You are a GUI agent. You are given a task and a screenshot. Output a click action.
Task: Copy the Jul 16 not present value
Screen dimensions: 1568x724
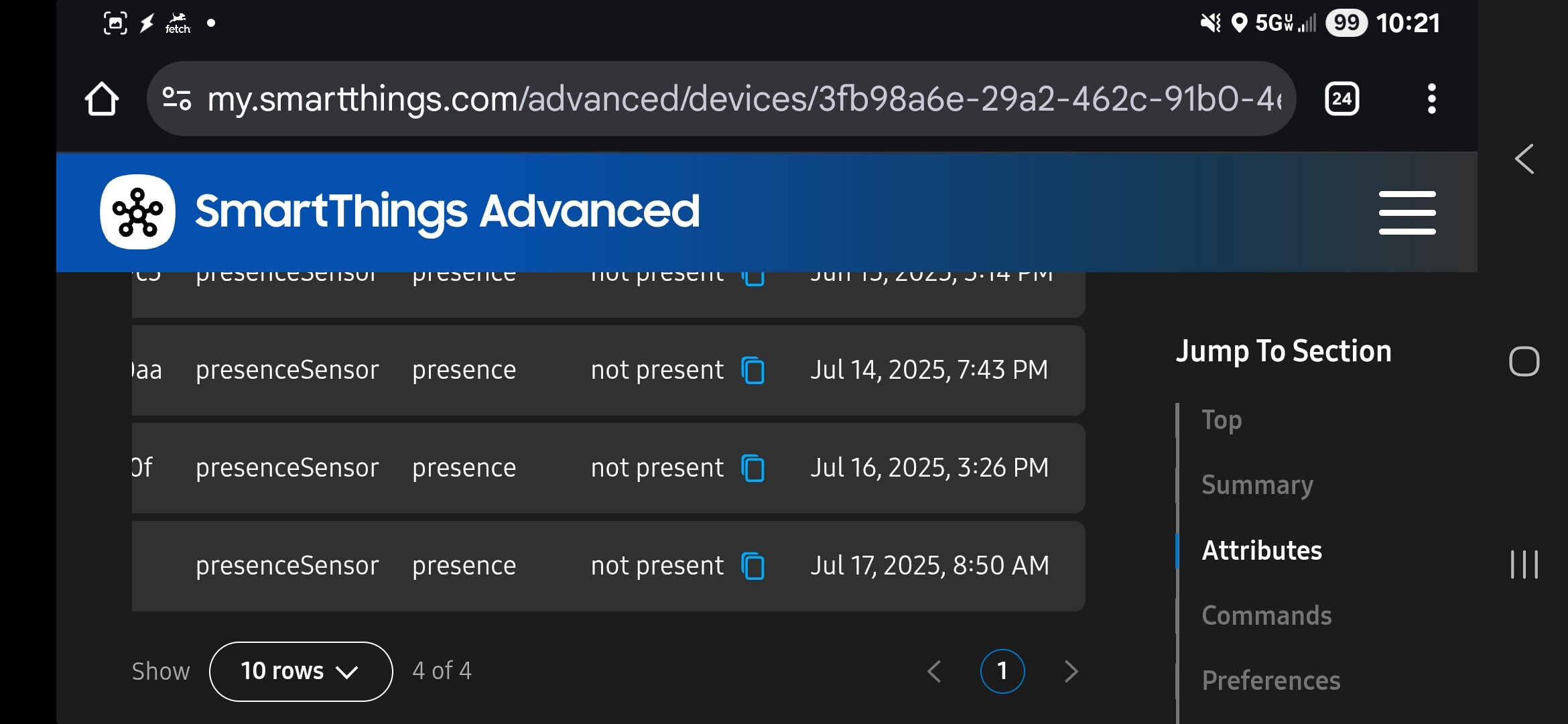(753, 468)
